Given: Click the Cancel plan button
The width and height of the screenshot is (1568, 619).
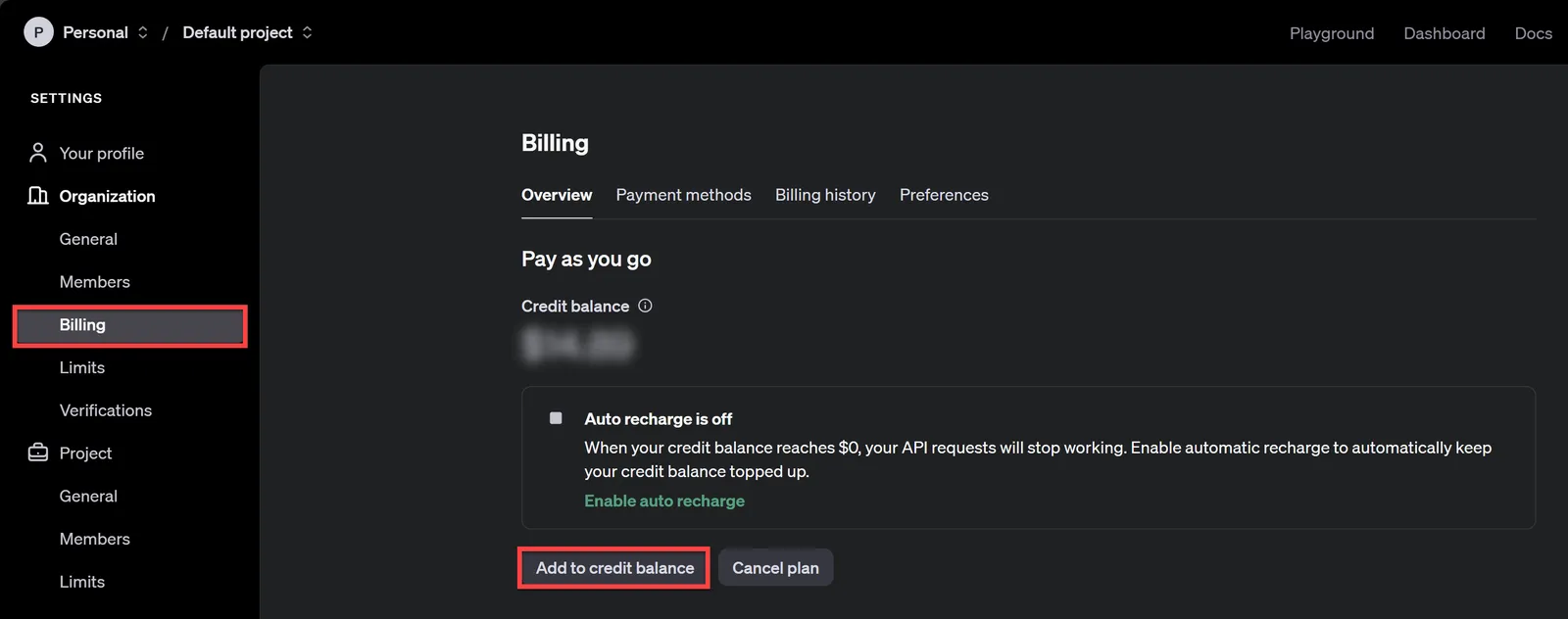Looking at the screenshot, I should coord(775,568).
